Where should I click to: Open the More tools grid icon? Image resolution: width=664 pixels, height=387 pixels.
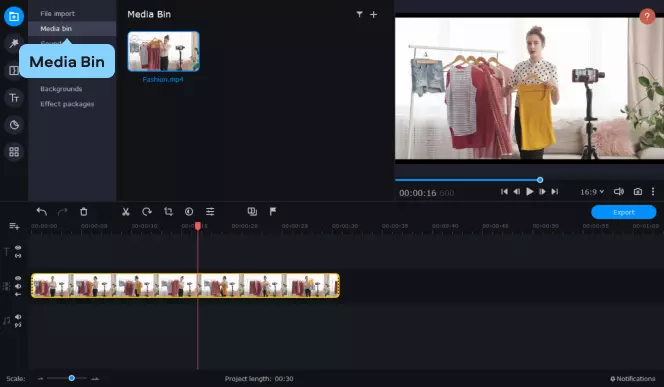[x=14, y=152]
